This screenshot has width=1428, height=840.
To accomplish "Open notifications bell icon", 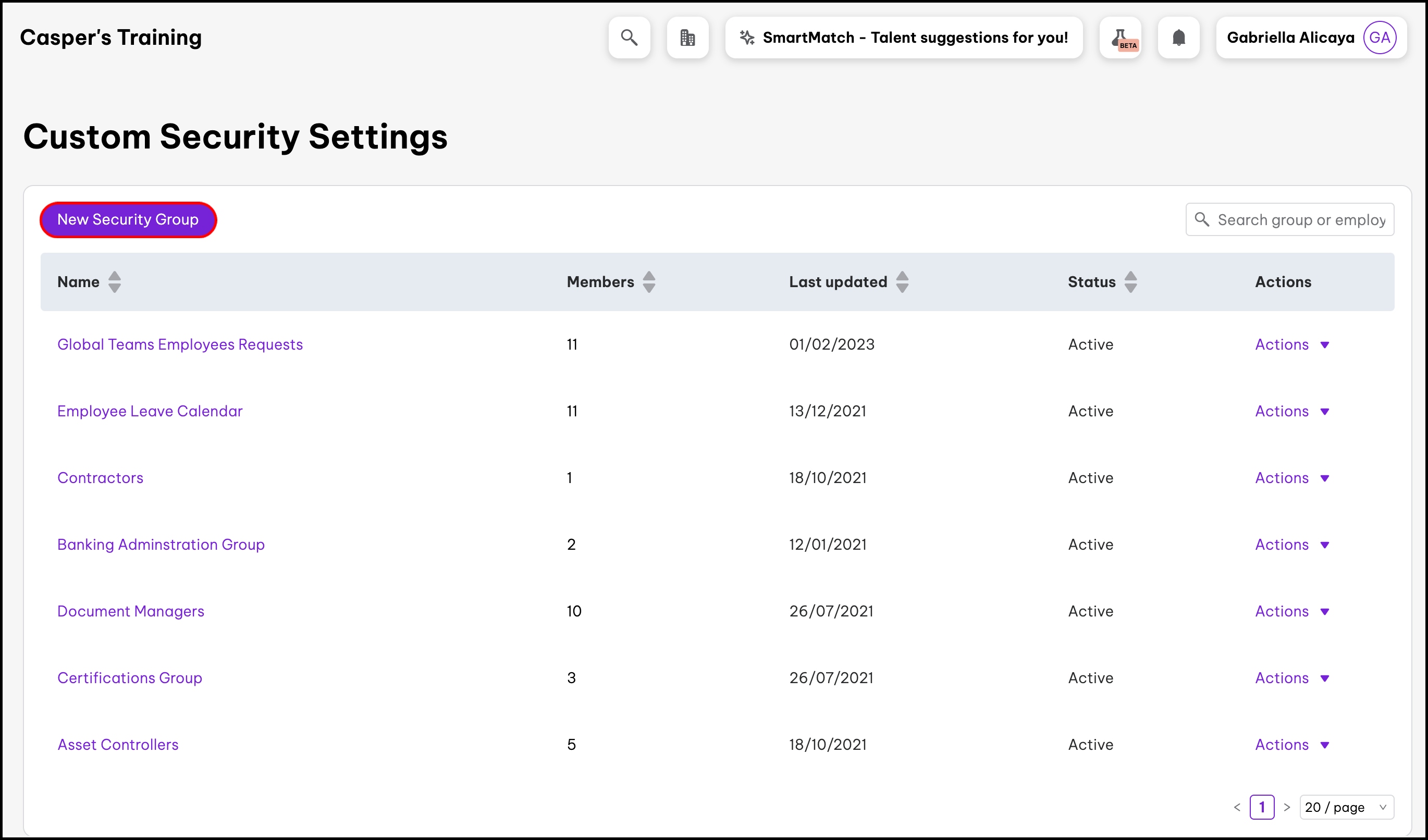I will tap(1179, 38).
